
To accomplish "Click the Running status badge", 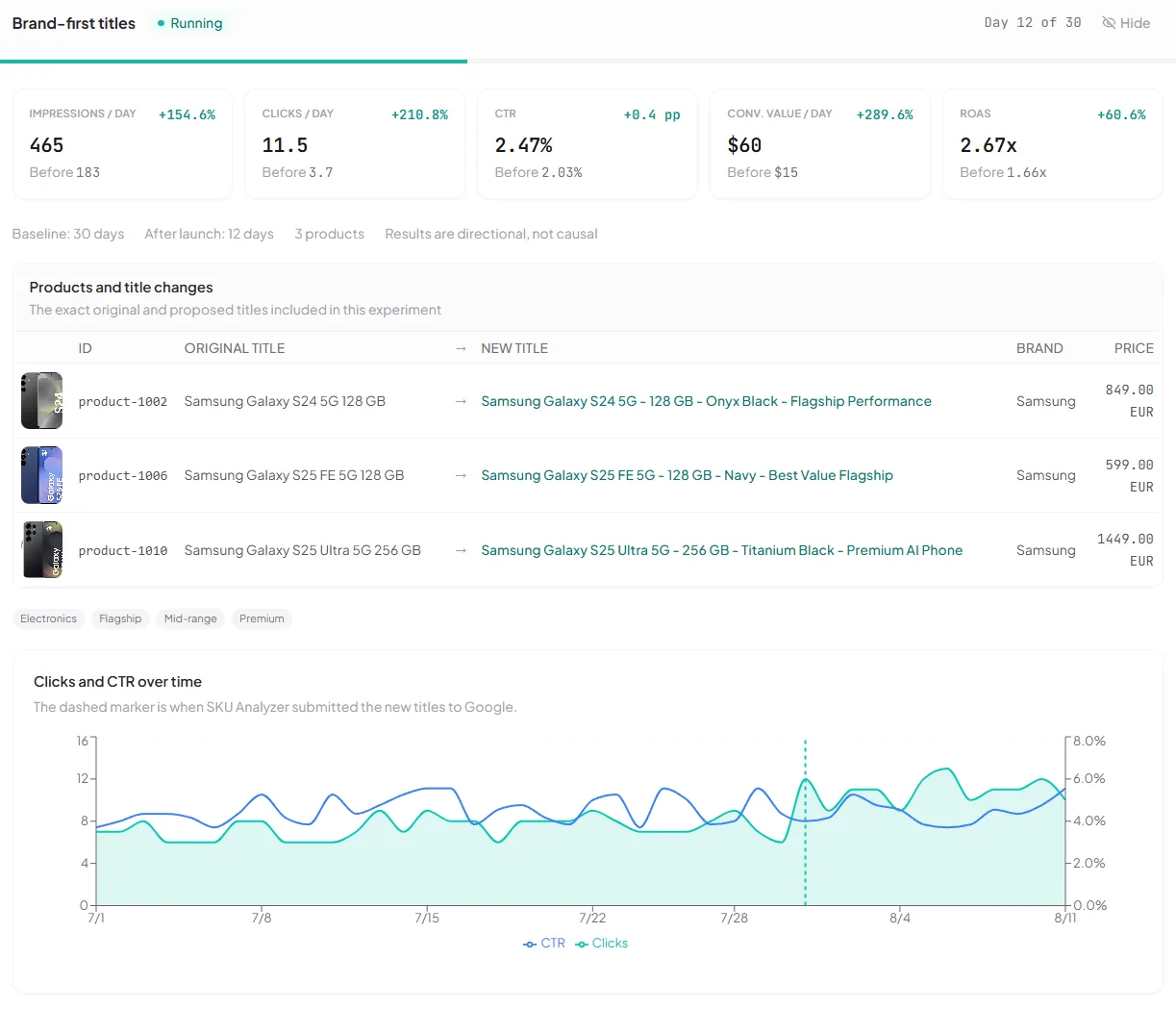I will point(190,23).
